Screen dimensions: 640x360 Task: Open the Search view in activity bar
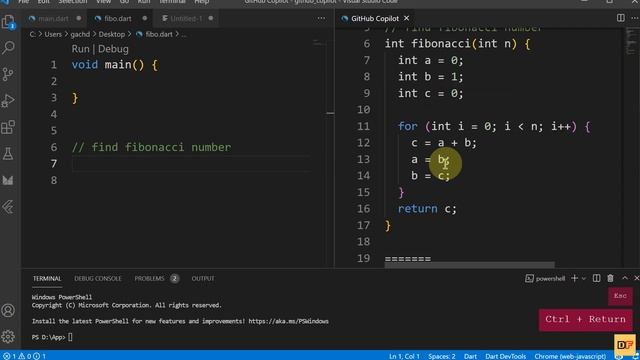click(x=8, y=48)
